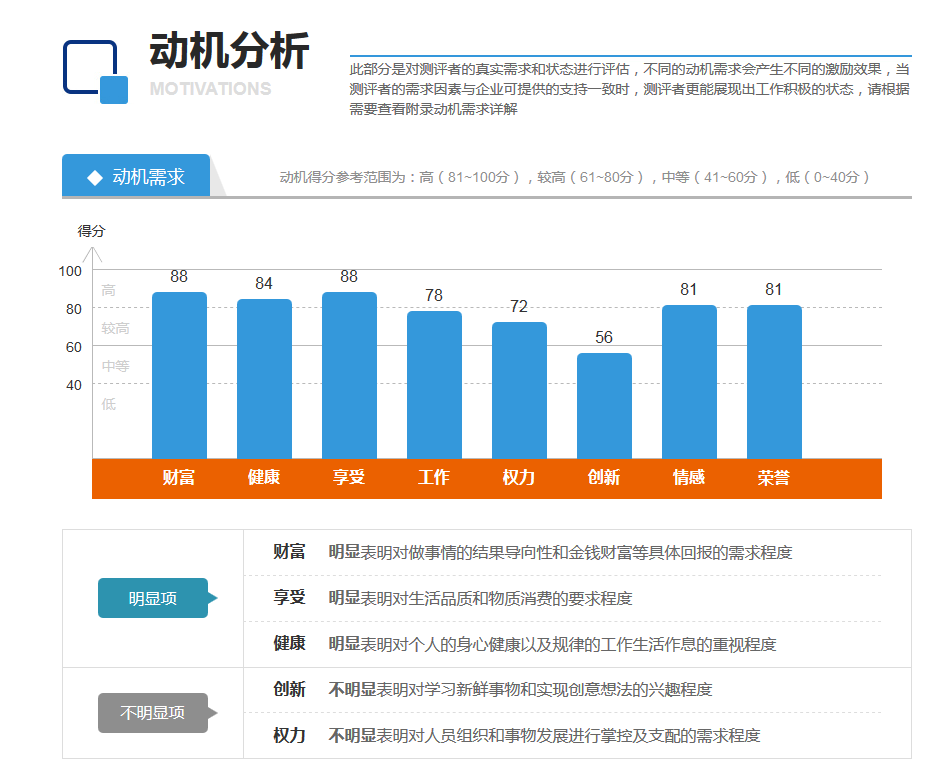Select the 动机需求 tab
Viewport: 937px width, 775px height.
[137, 177]
